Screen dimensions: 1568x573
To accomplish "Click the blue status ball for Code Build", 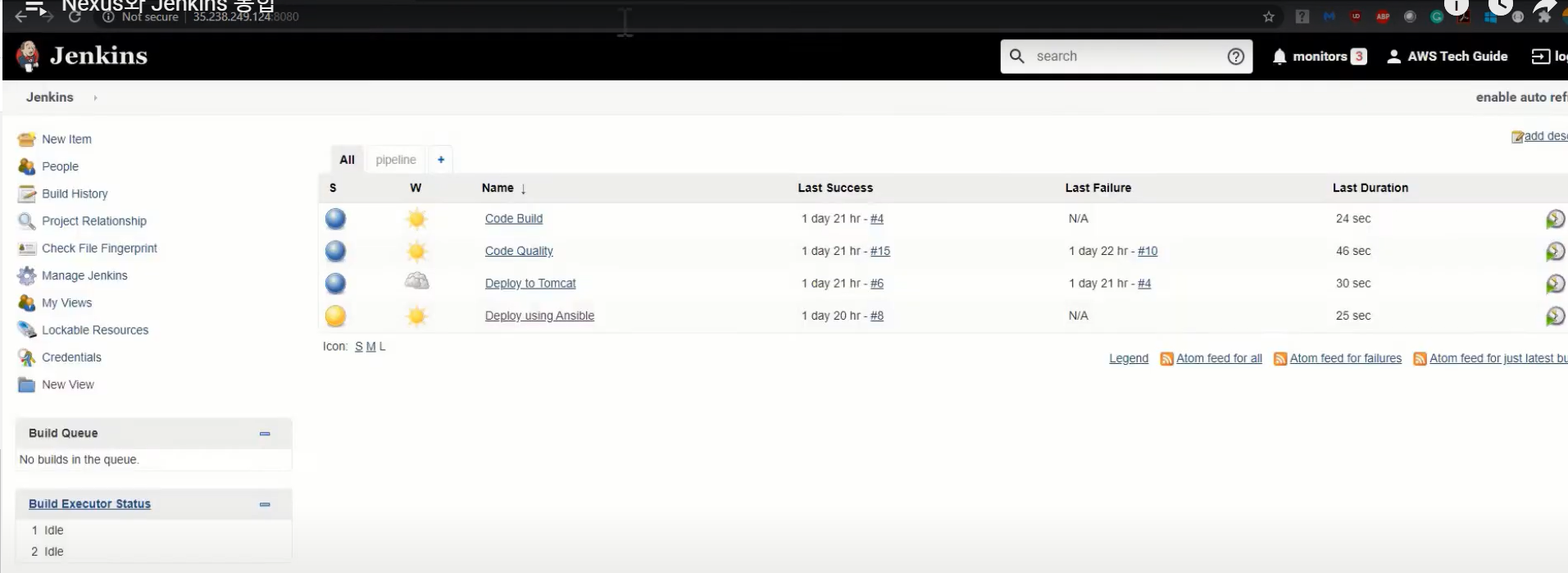I will pyautogui.click(x=335, y=219).
